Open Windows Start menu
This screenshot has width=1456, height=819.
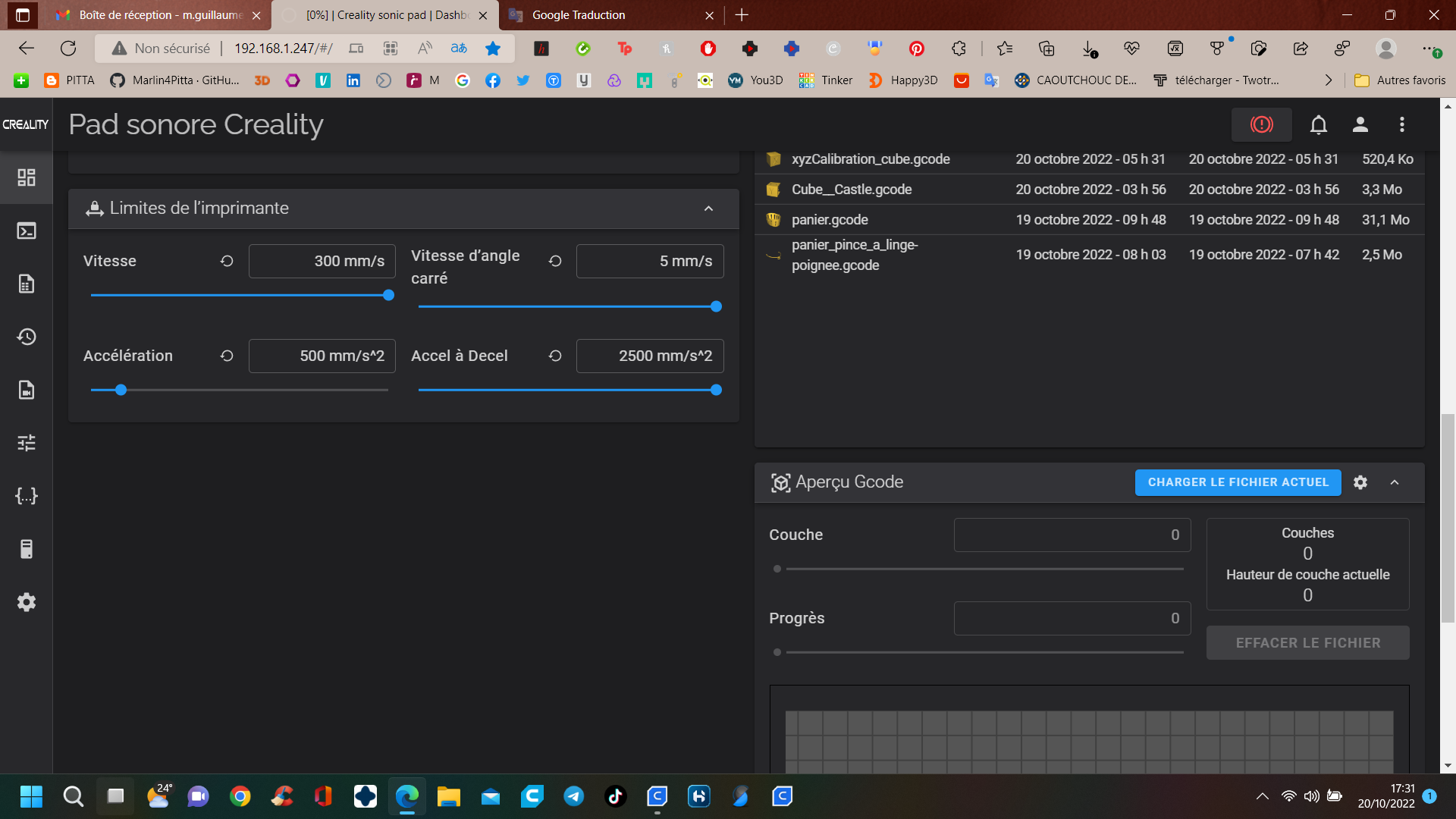coord(31,796)
